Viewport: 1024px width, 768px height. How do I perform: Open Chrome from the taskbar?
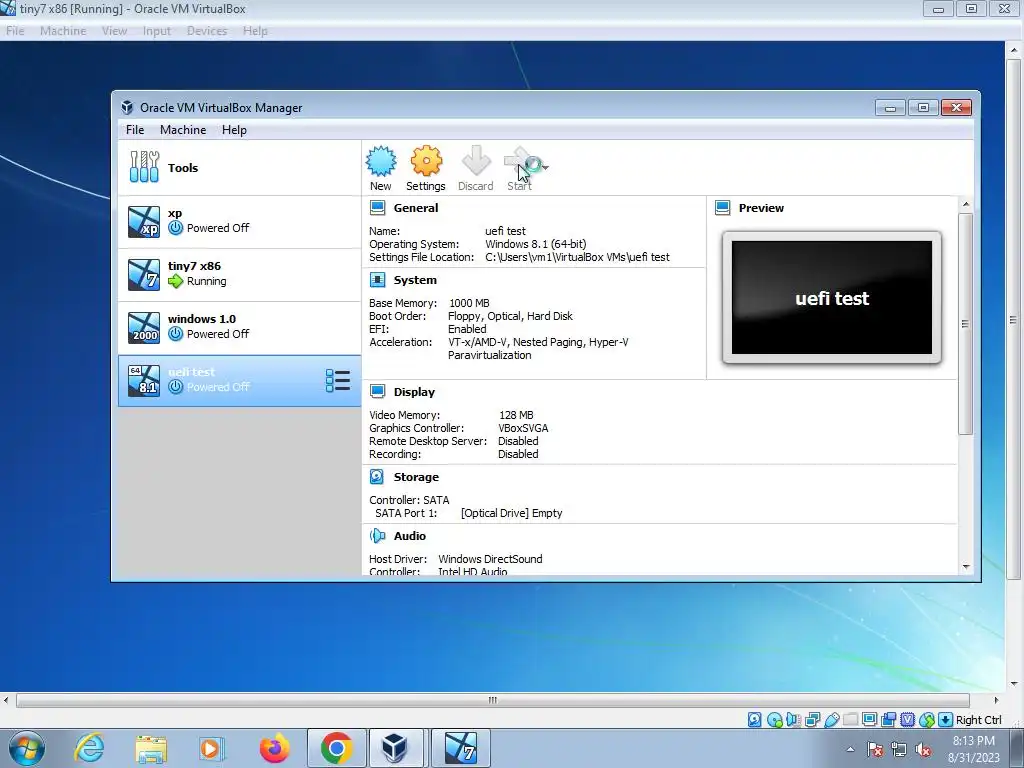click(336, 748)
